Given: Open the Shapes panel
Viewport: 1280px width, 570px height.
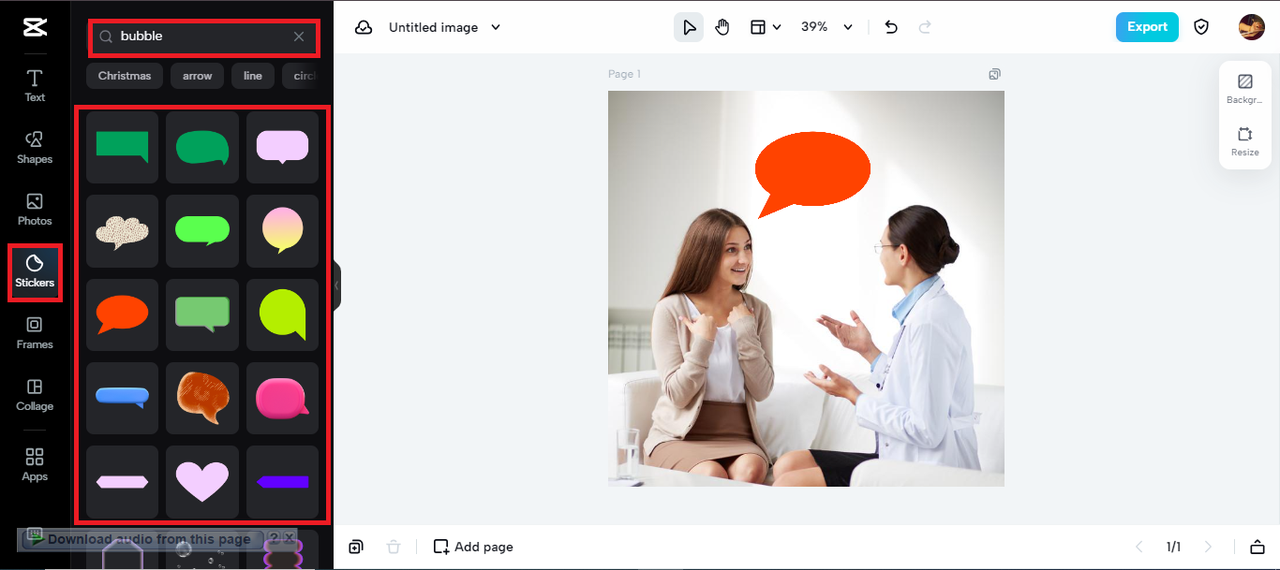Looking at the screenshot, I should point(35,148).
